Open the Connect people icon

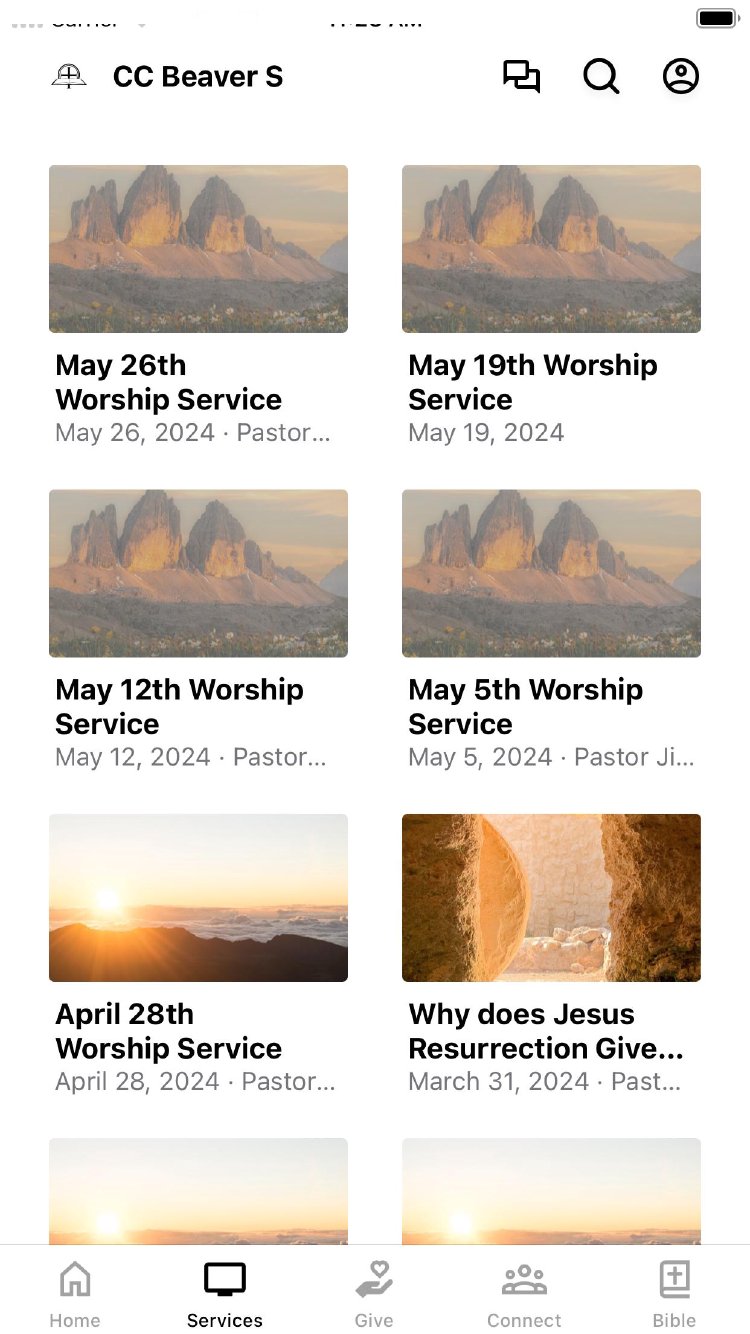pyautogui.click(x=524, y=1280)
